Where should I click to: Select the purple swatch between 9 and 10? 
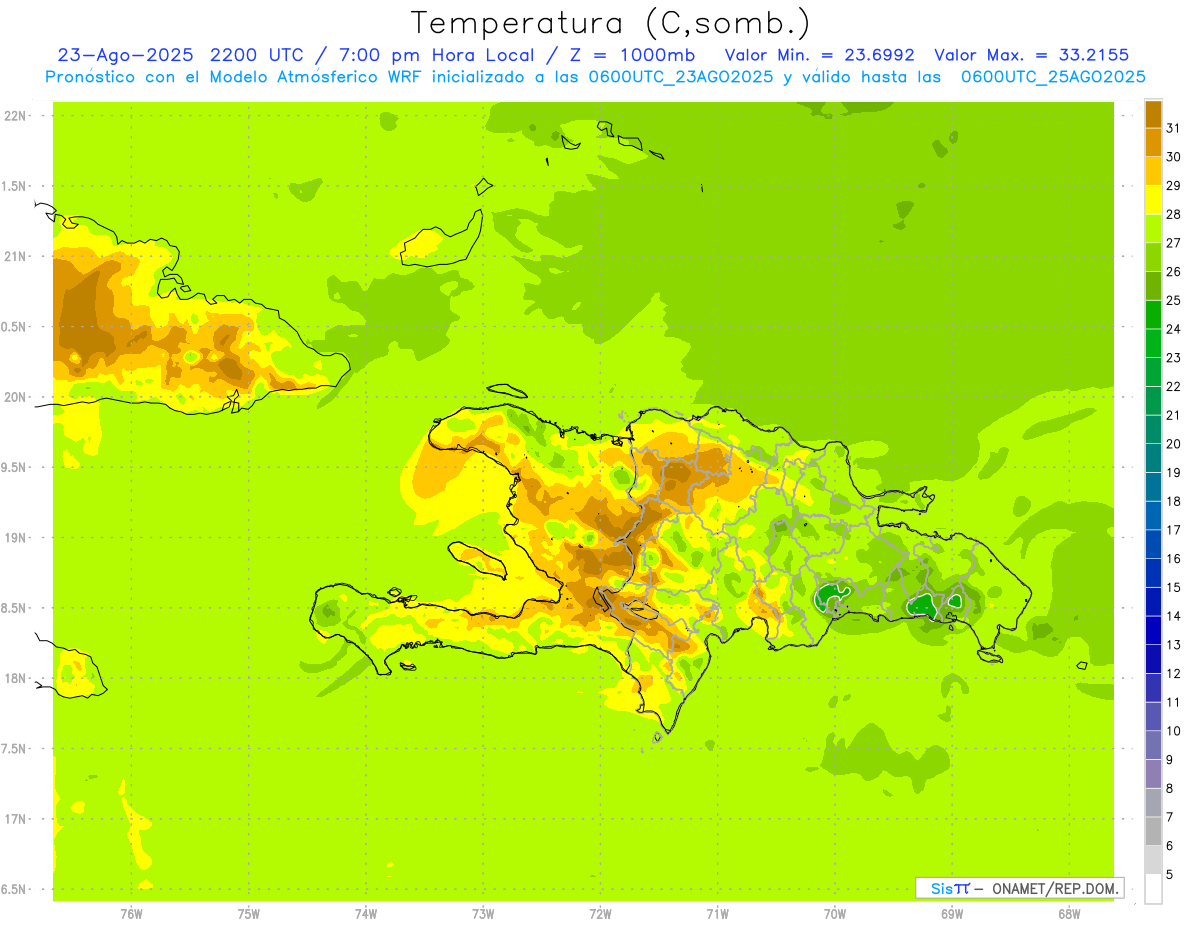[x=1153, y=744]
